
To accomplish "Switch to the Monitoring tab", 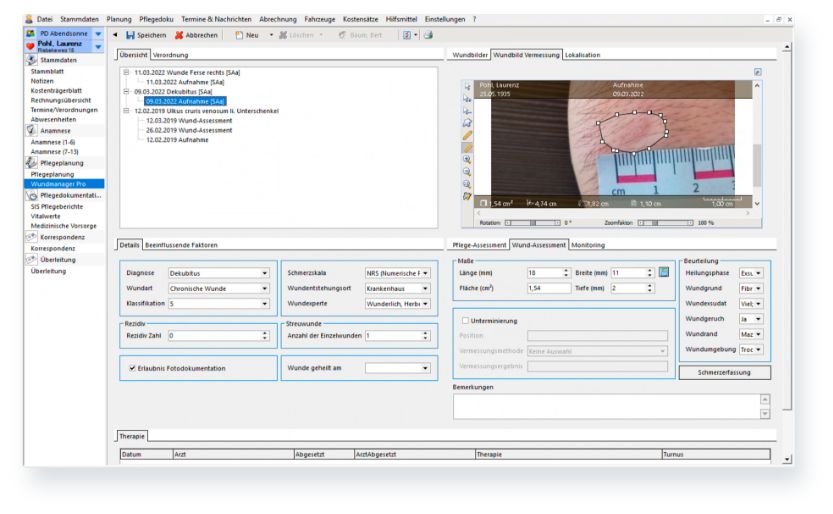I will pyautogui.click(x=588, y=245).
